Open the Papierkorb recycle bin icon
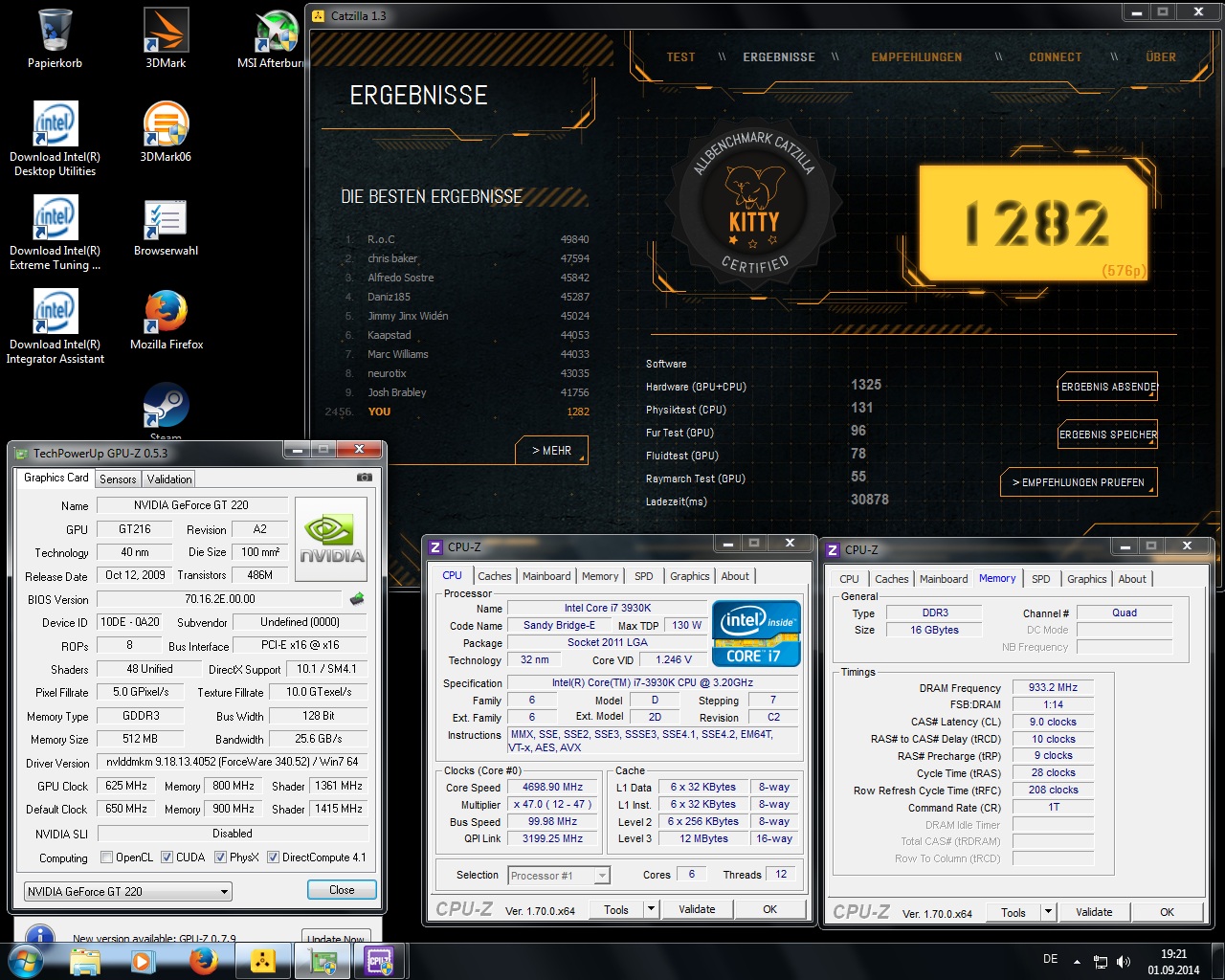The height and width of the screenshot is (980, 1225). (56, 38)
